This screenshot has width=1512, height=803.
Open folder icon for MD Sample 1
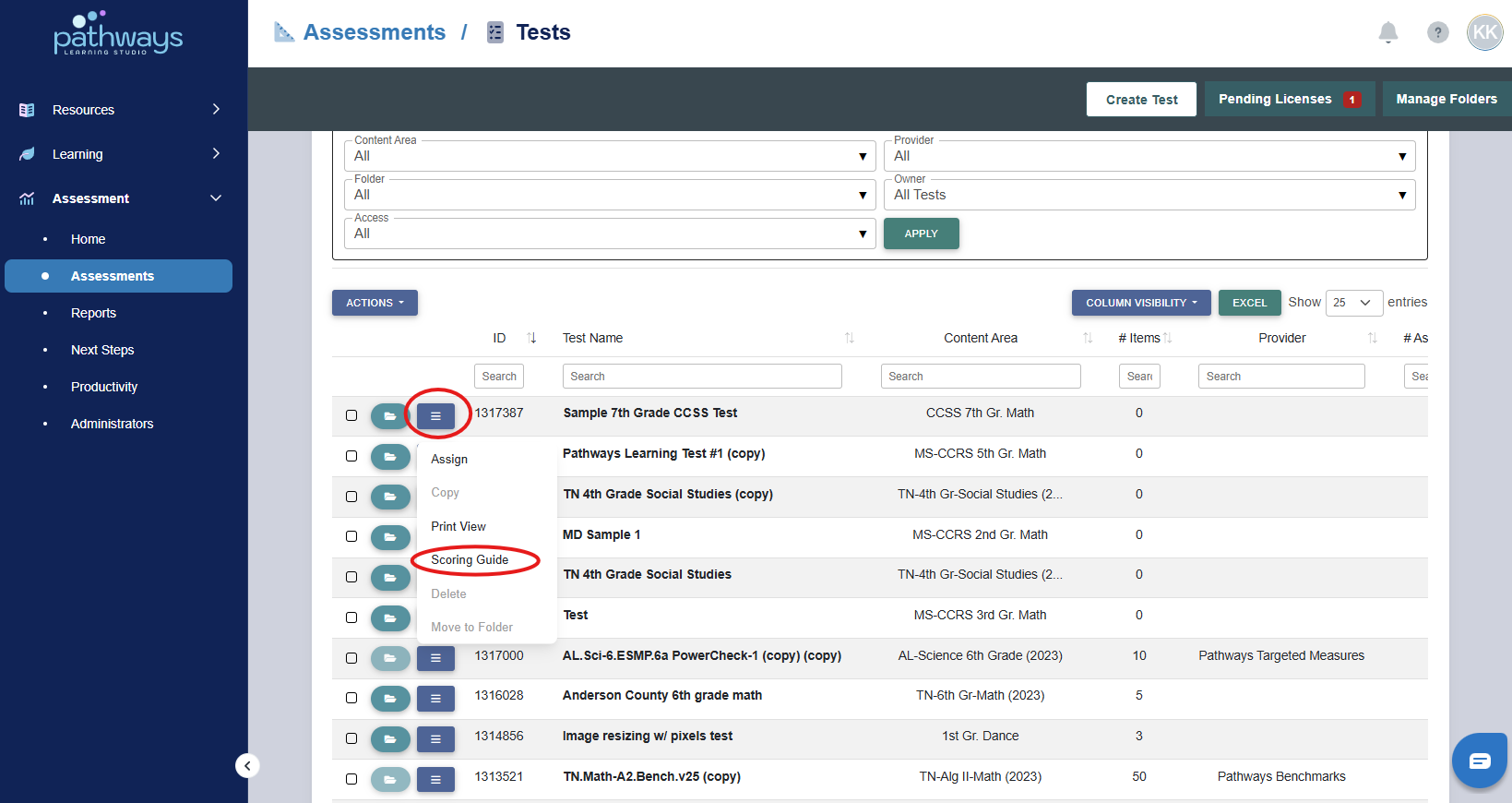(390, 537)
